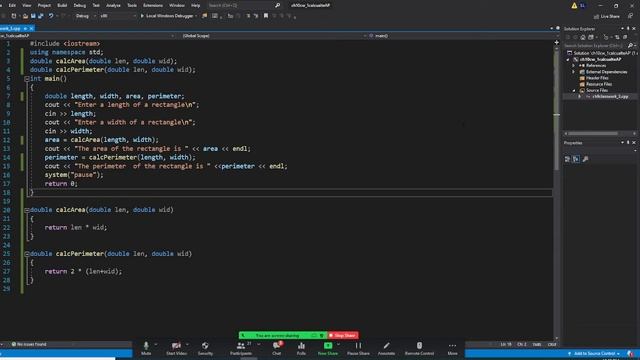640x360 pixels.
Task: Click the Property Pages wrench icon
Action: (x=585, y=159)
